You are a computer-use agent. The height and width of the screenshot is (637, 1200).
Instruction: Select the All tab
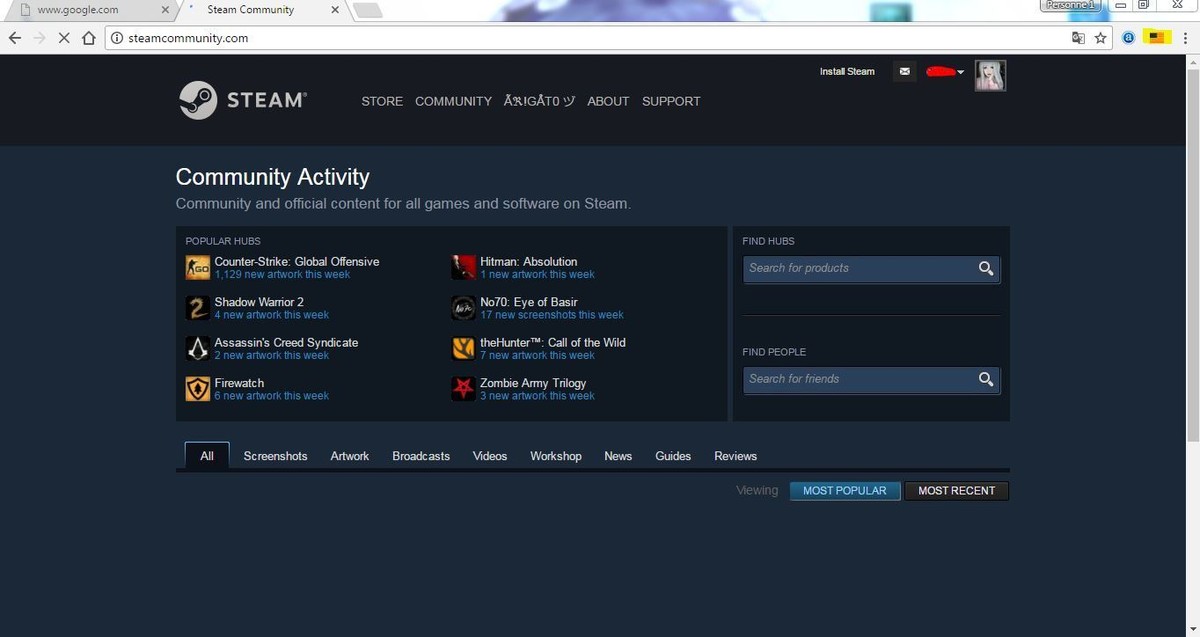click(x=207, y=456)
